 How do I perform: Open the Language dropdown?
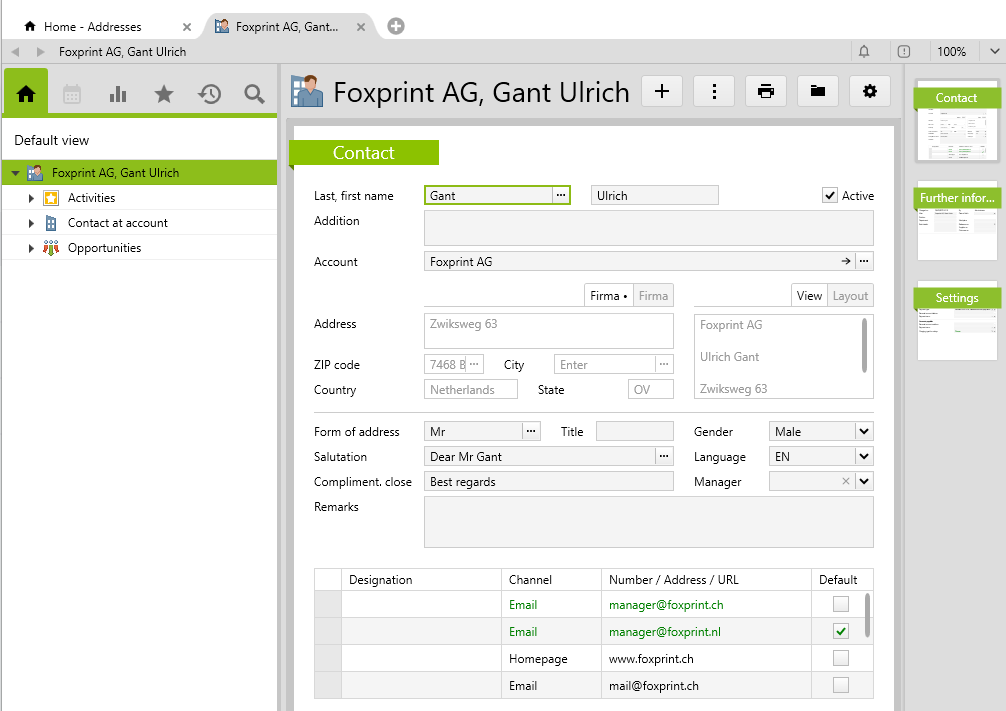[864, 457]
